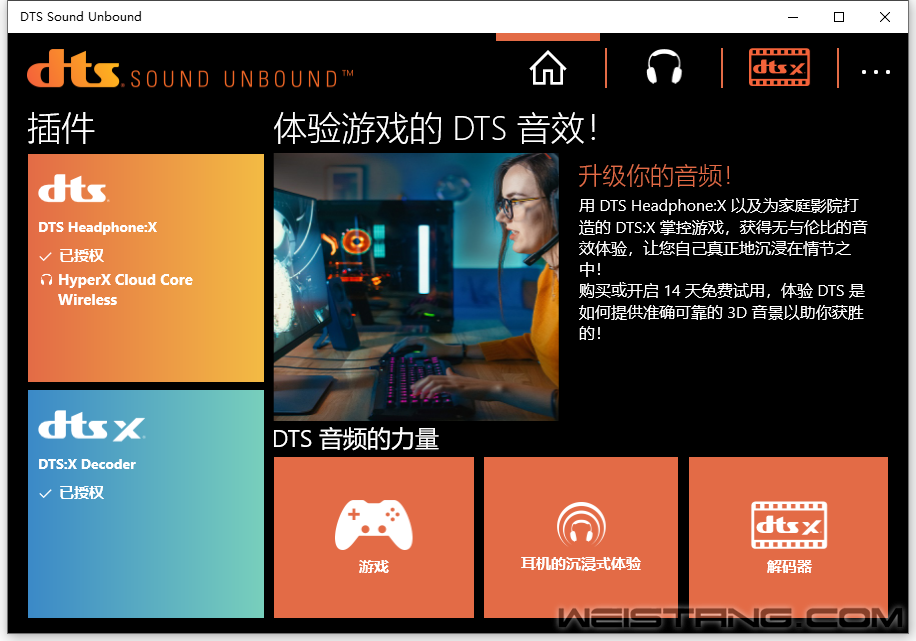Open the Home tab icon
The width and height of the screenshot is (916, 641).
(x=548, y=68)
